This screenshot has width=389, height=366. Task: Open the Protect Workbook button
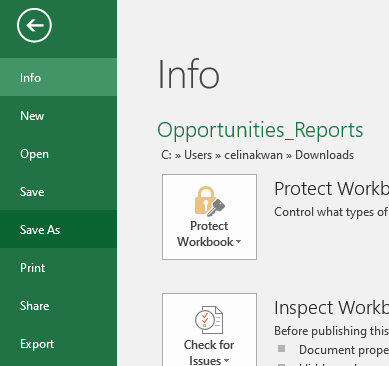pos(209,217)
